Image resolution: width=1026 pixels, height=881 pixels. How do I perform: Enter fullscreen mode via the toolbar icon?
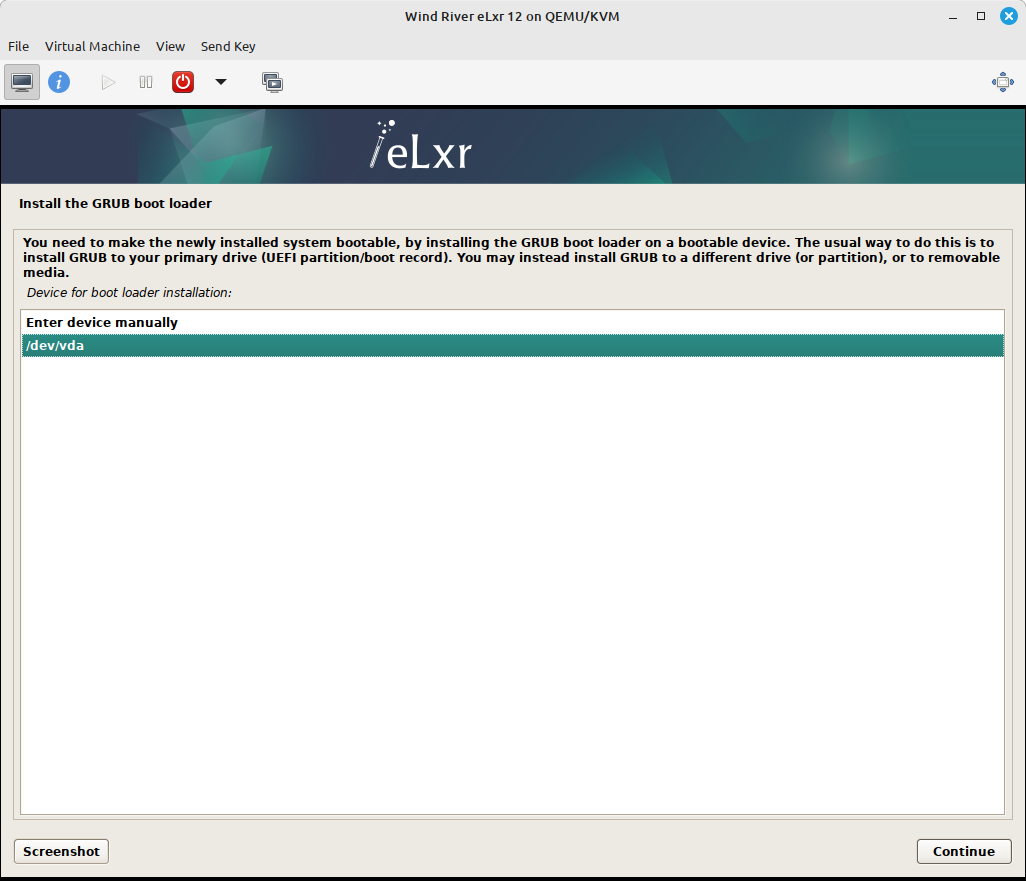[x=1002, y=81]
